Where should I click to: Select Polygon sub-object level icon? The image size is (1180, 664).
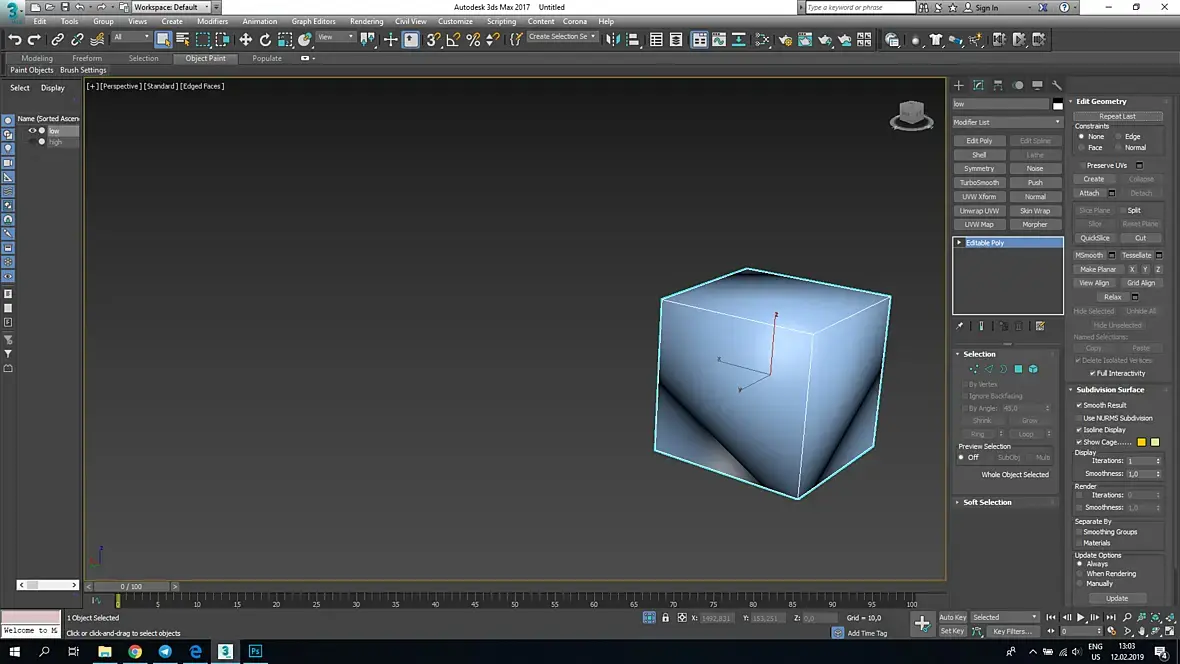[x=1019, y=369]
